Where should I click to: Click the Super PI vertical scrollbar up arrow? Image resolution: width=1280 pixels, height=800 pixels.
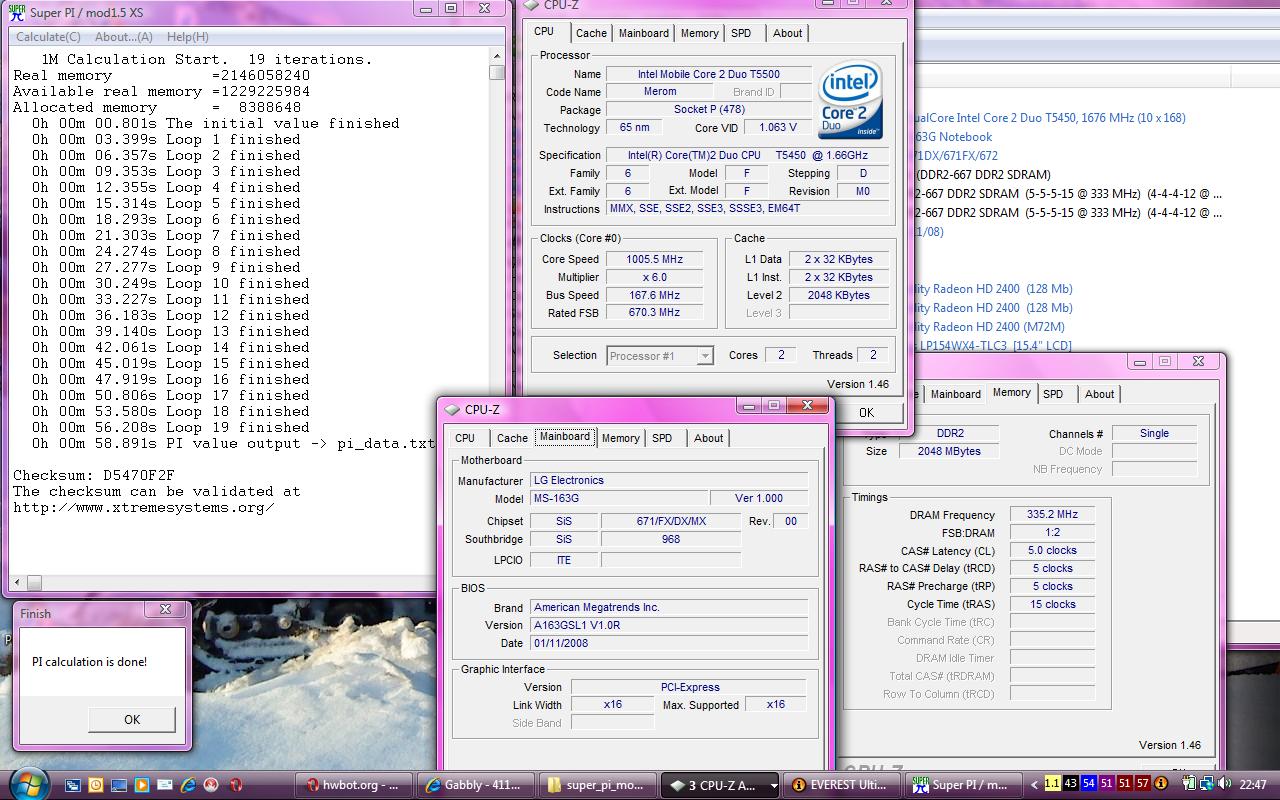click(497, 58)
